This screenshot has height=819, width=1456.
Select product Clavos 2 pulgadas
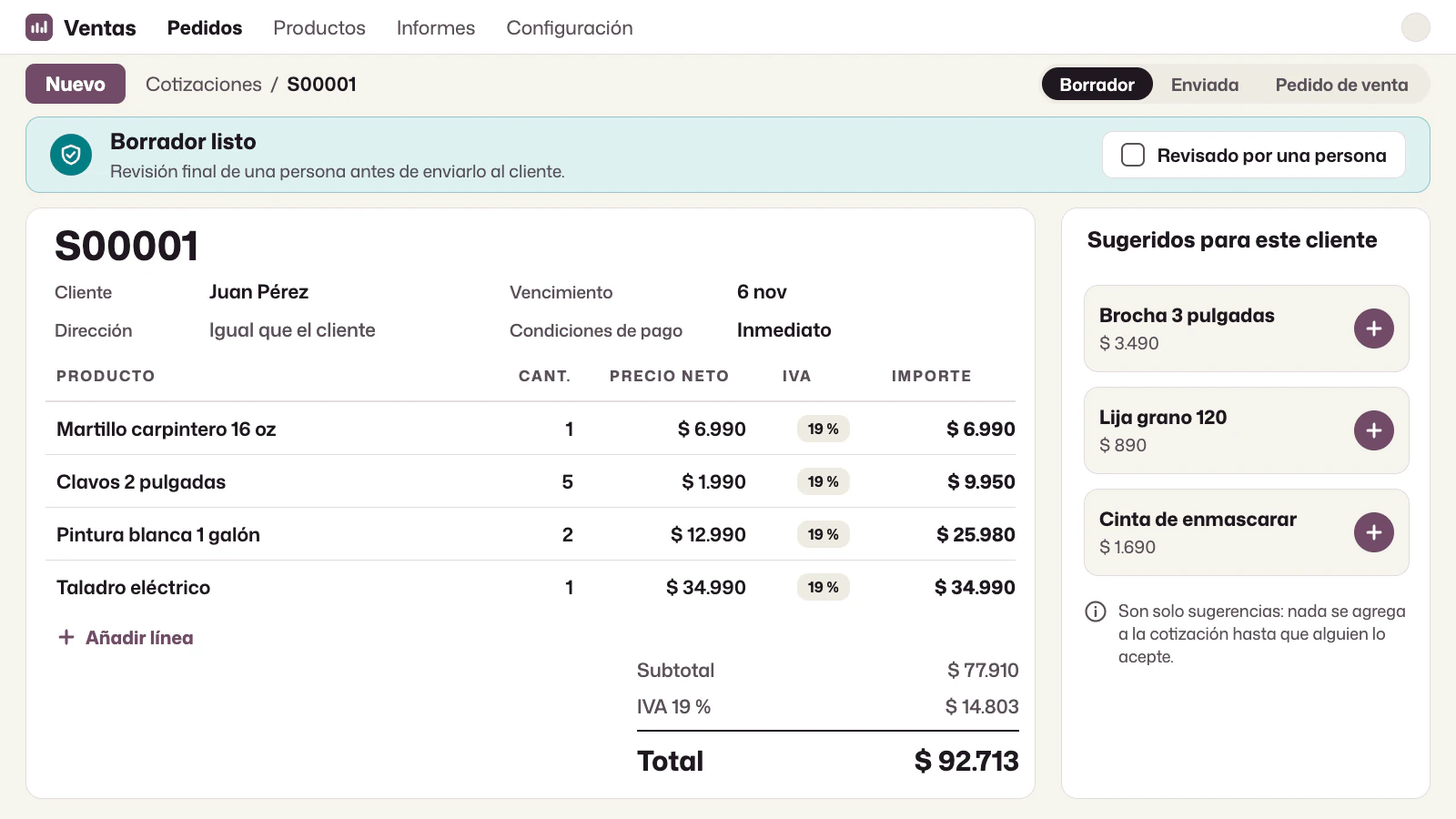pos(141,481)
